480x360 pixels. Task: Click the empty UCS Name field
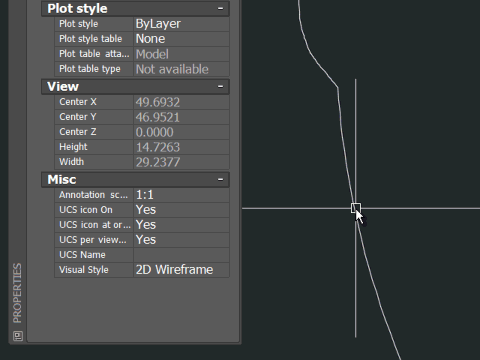pyautogui.click(x=181, y=255)
